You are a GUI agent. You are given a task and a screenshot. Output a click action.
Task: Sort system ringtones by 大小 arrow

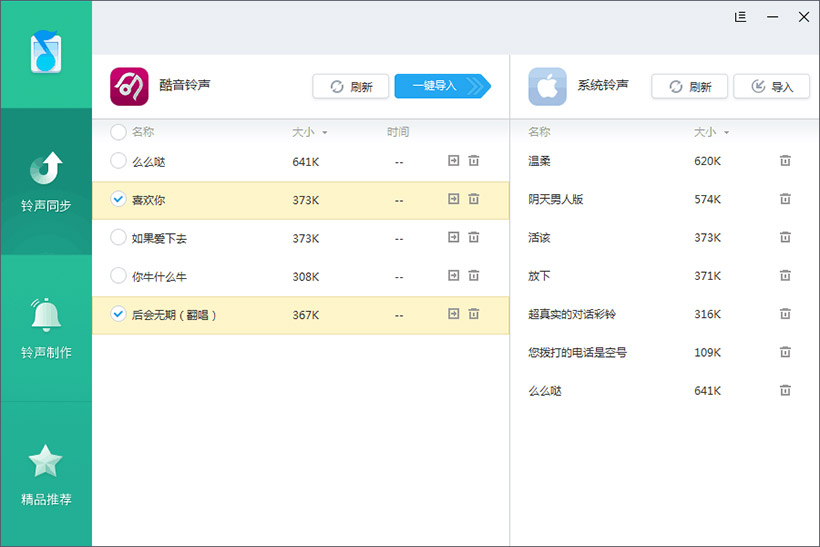727,133
